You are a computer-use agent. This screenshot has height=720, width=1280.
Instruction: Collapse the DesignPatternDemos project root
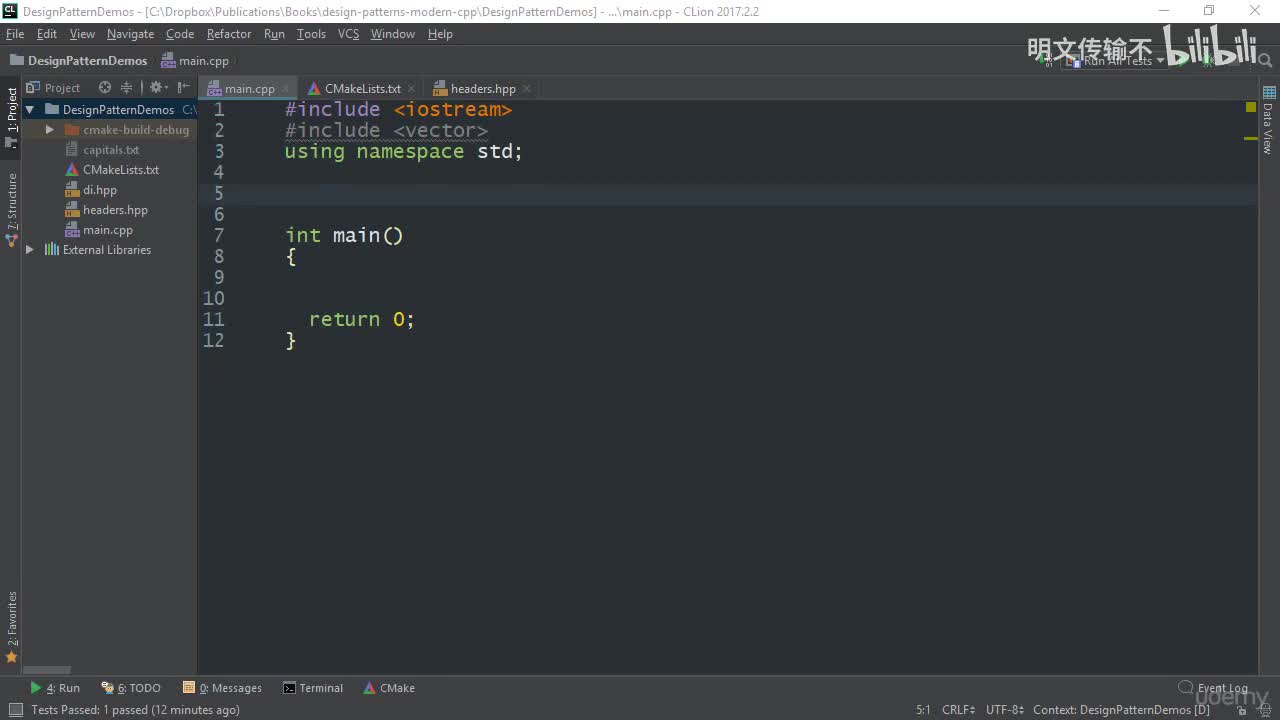coord(30,110)
